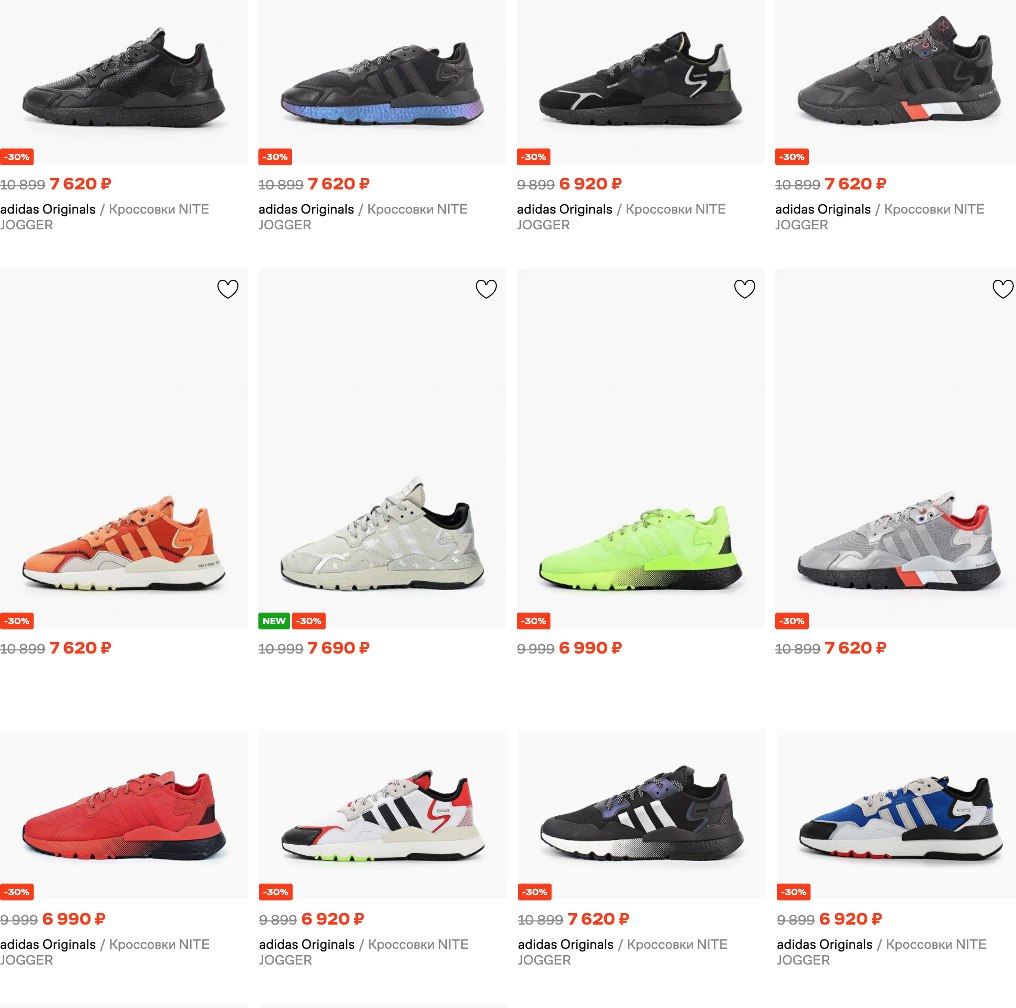1016x1008 pixels.
Task: Click the 7 690 ₽ discounted price
Action: pos(338,648)
